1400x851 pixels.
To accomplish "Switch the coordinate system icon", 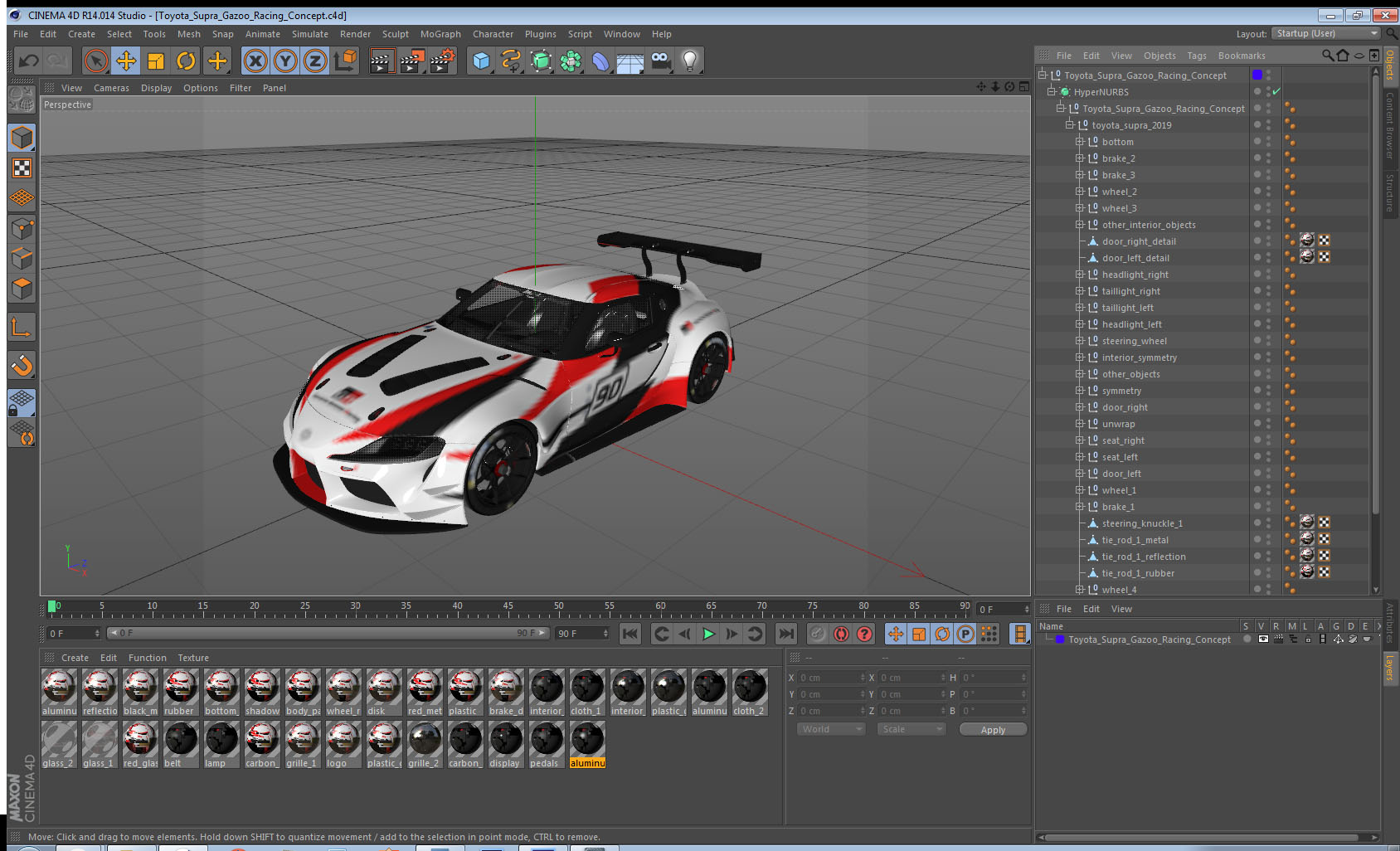I will tap(345, 61).
